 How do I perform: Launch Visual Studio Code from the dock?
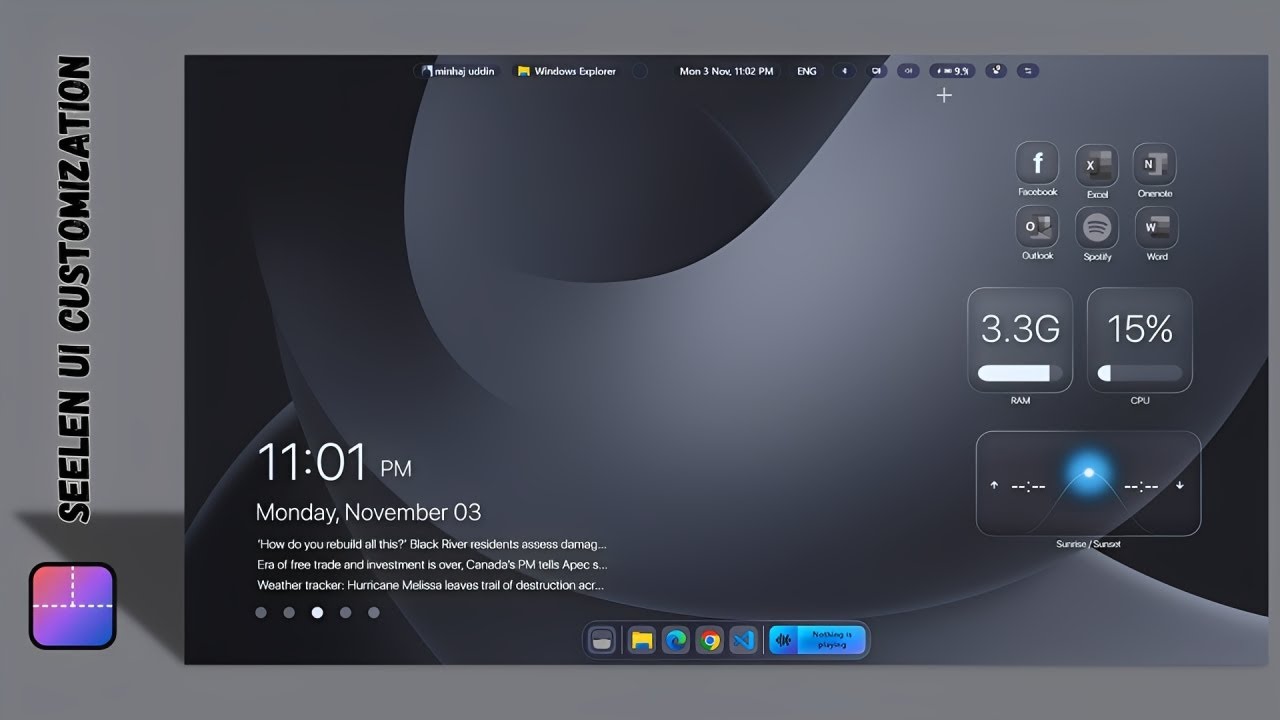(743, 641)
